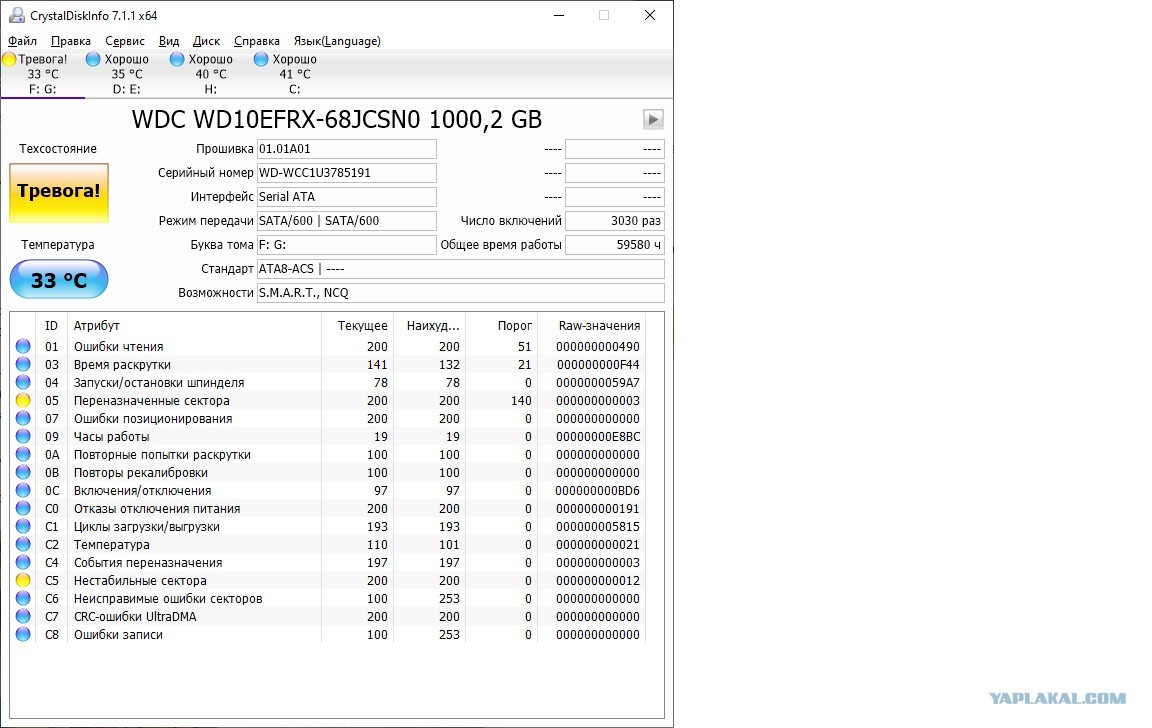Select the D: E: disk tab
The image size is (1152, 728).
(126, 74)
